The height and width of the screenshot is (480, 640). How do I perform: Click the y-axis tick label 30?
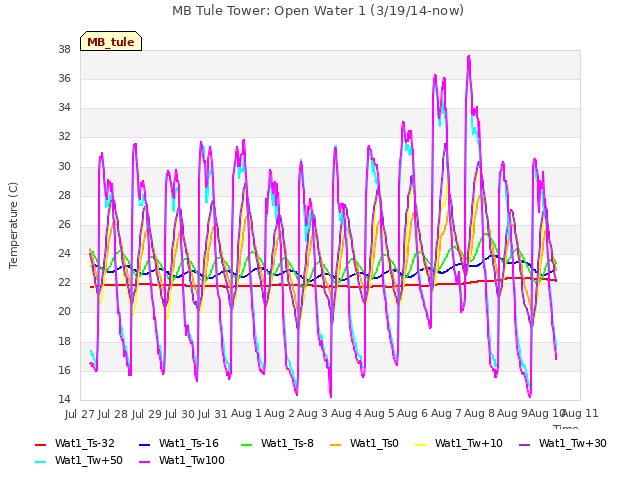pyautogui.click(x=64, y=167)
